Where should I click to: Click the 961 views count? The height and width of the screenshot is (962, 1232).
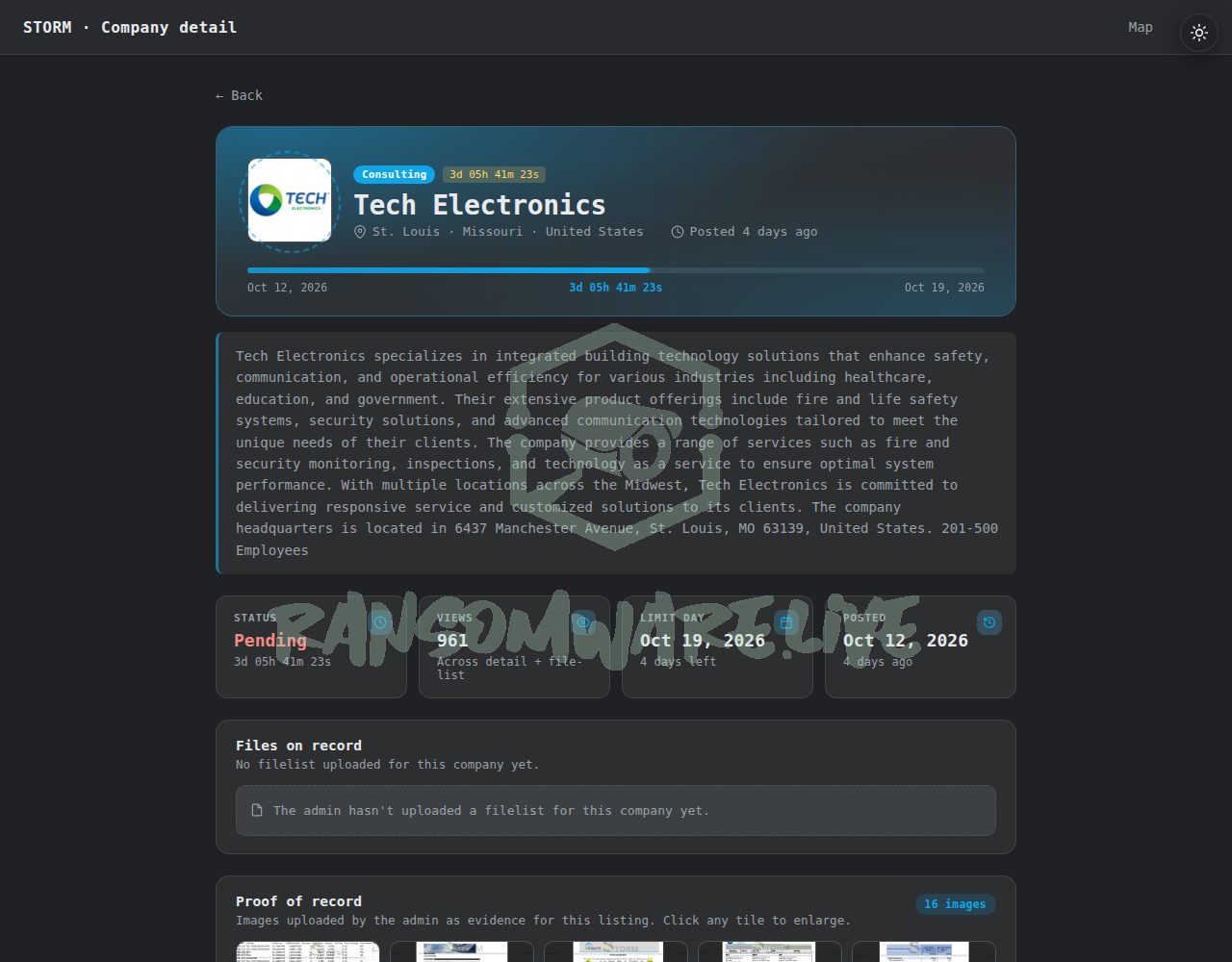[x=452, y=641]
